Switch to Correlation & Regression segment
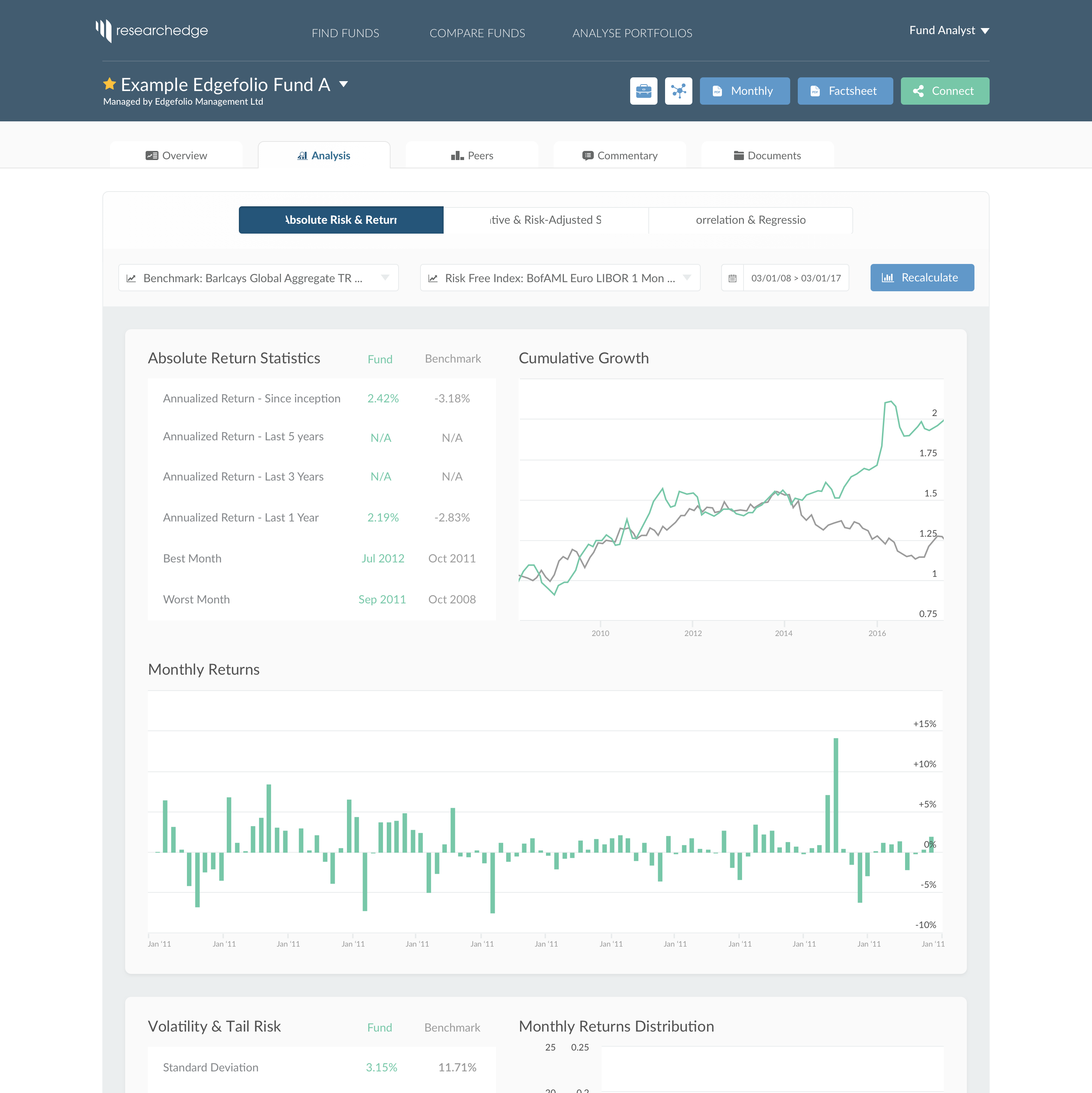Viewport: 1092px width, 1093px height. pos(750,220)
